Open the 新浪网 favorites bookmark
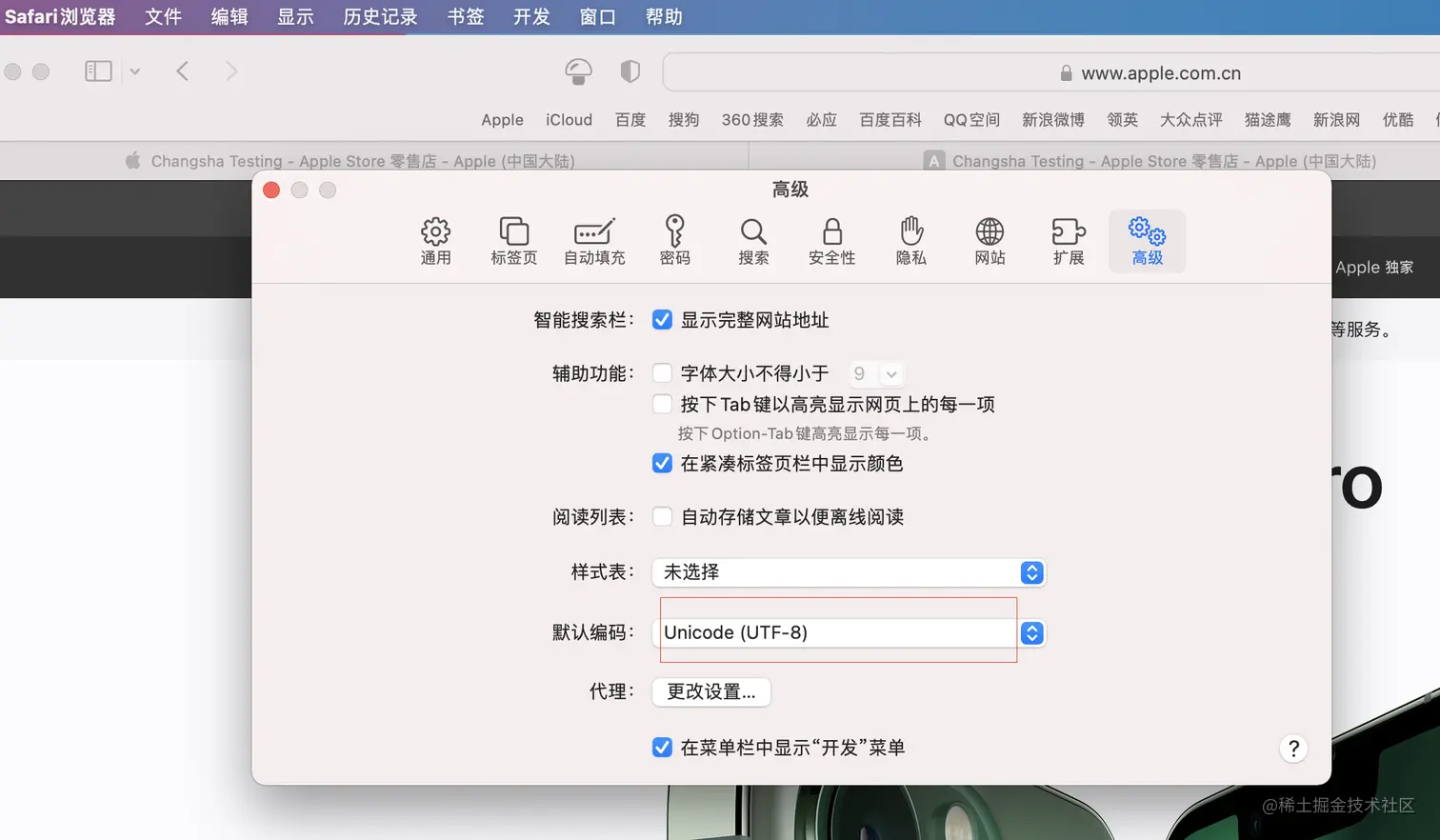The height and width of the screenshot is (840, 1440). (1337, 120)
